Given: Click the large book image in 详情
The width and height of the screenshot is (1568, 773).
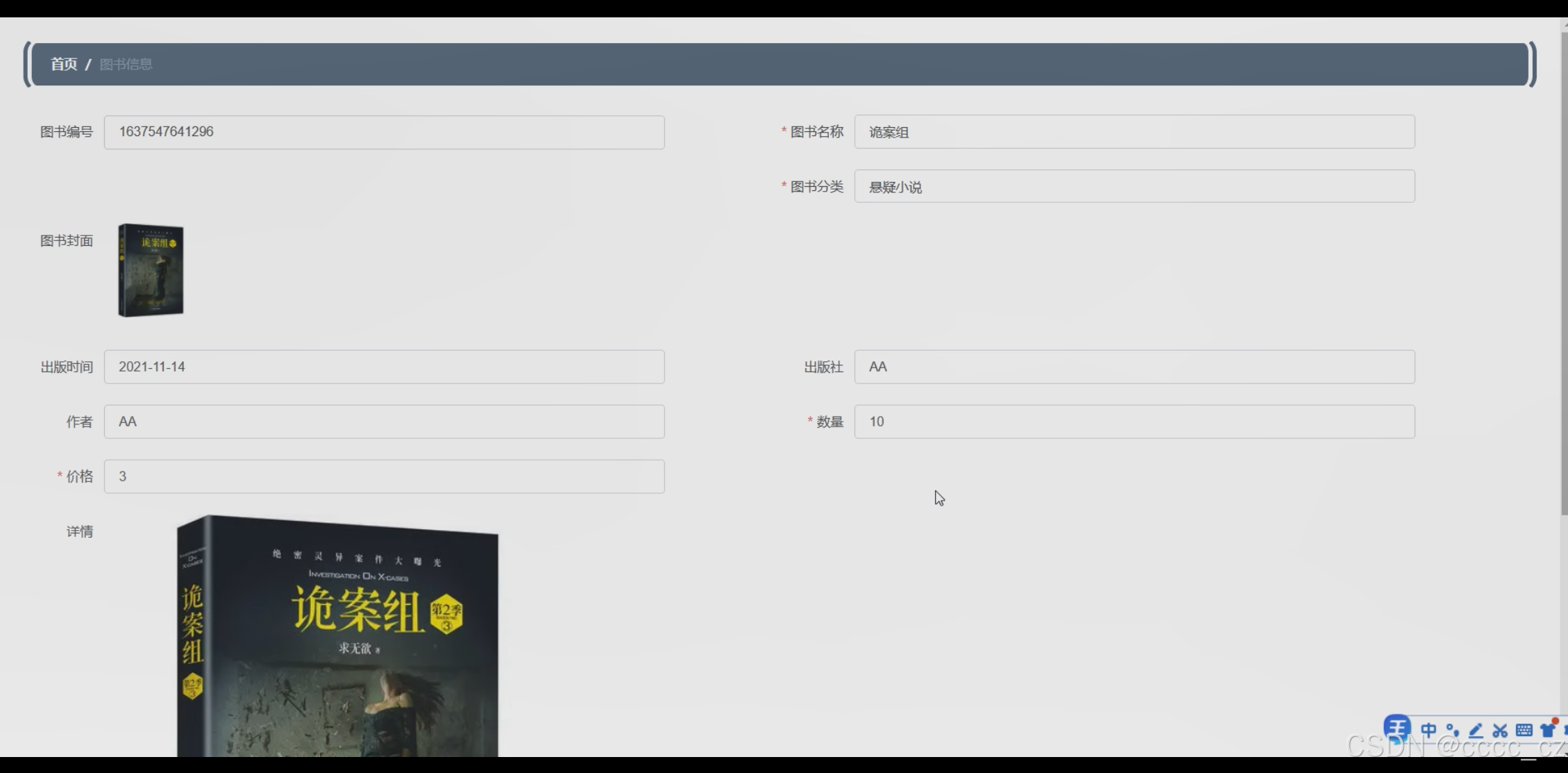Looking at the screenshot, I should pos(337,635).
